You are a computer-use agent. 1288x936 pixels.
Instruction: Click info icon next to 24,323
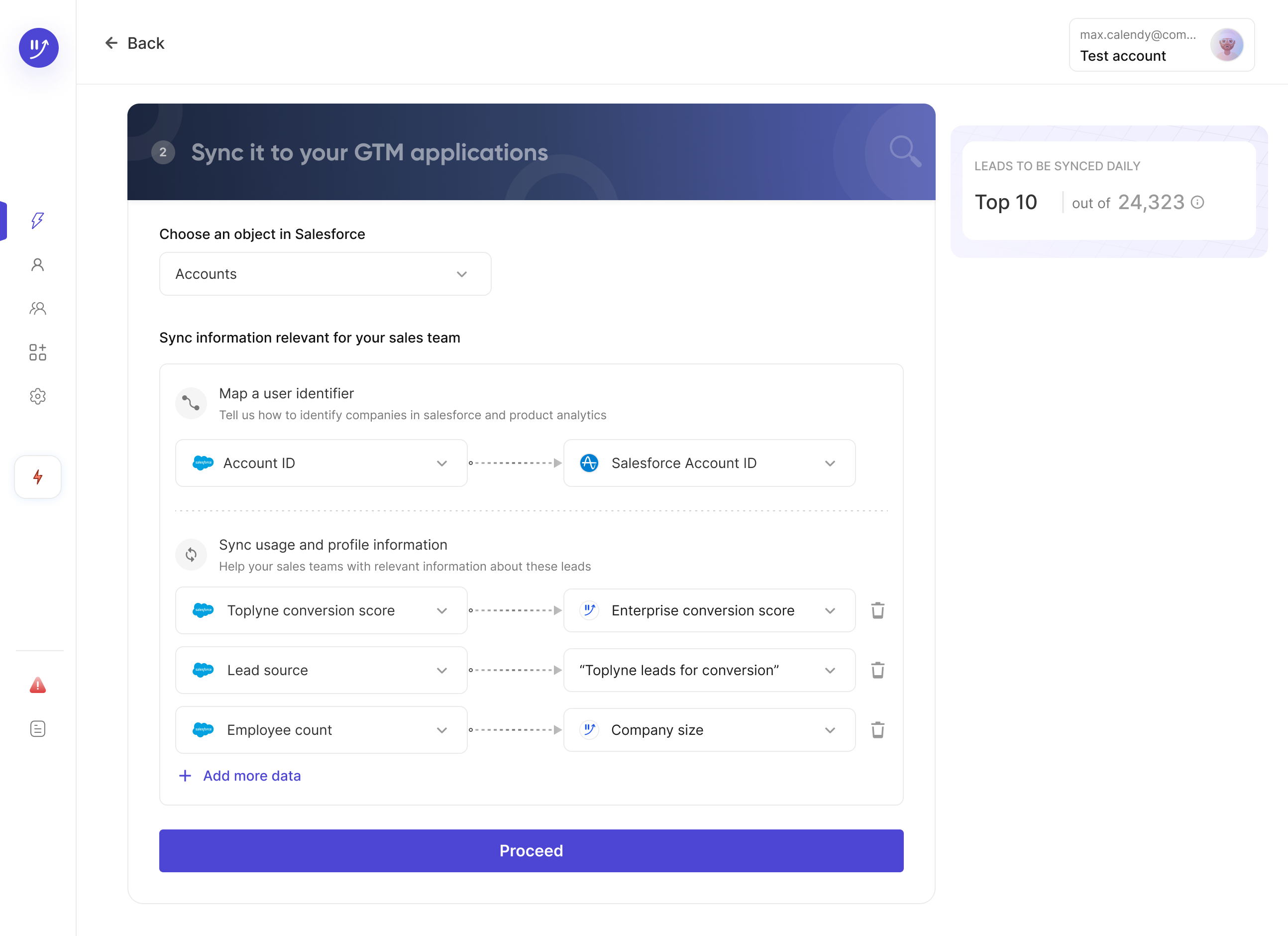click(1197, 203)
